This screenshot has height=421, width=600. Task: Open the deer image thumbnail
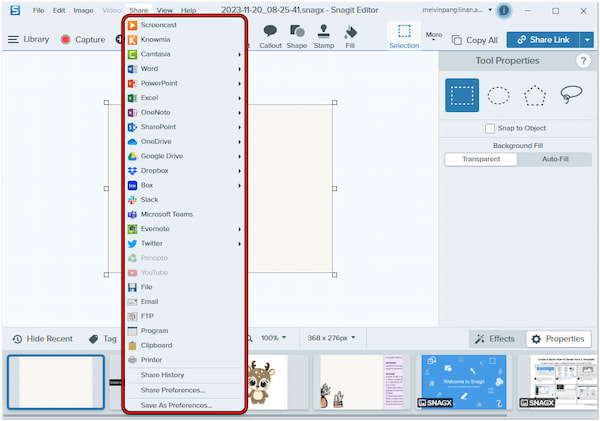pos(267,382)
